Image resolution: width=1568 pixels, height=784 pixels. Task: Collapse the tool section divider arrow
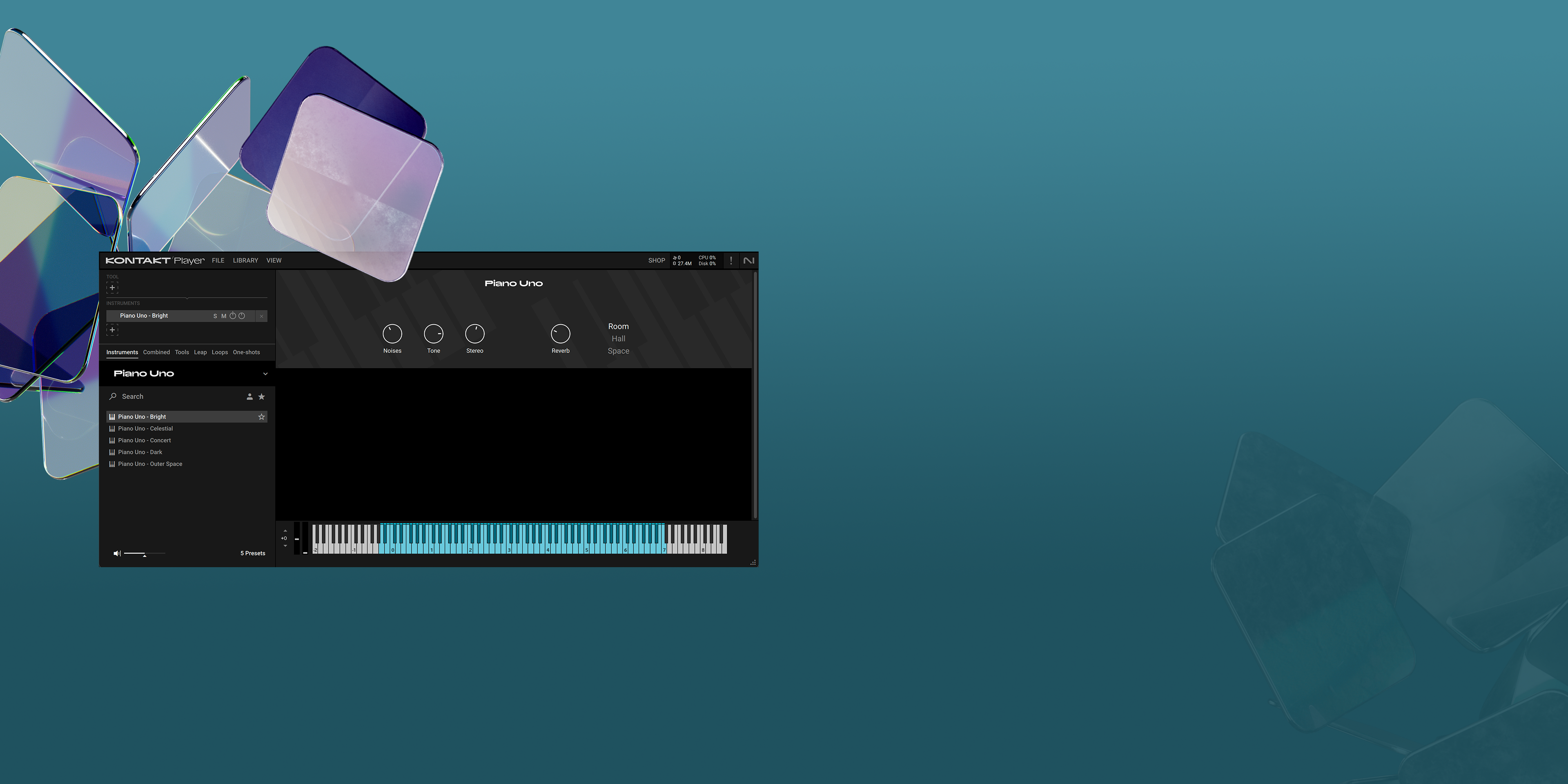[187, 298]
